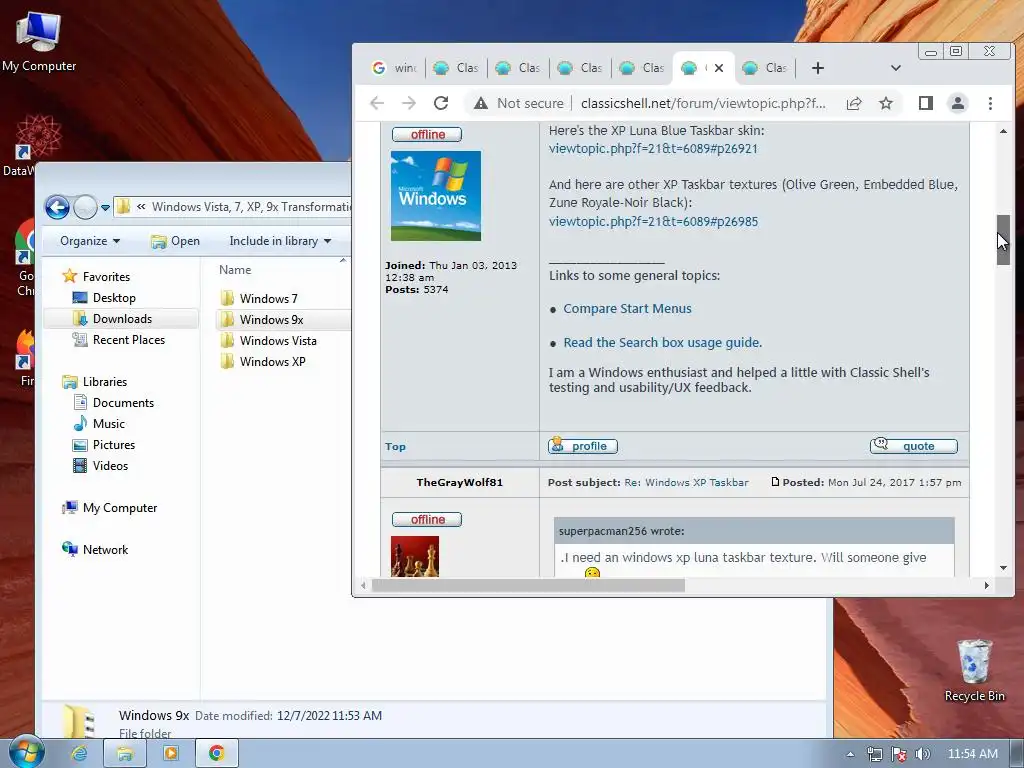
Task: Click the Re: Windows XP Taskbar subject link
Action: pos(686,483)
